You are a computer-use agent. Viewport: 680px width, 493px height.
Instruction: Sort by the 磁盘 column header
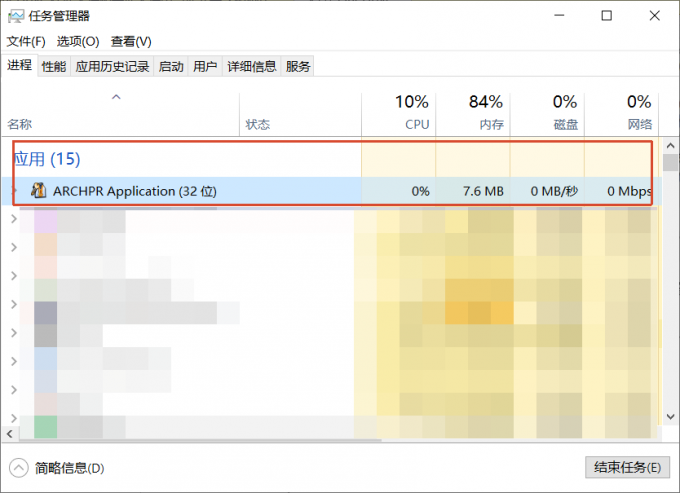click(547, 114)
